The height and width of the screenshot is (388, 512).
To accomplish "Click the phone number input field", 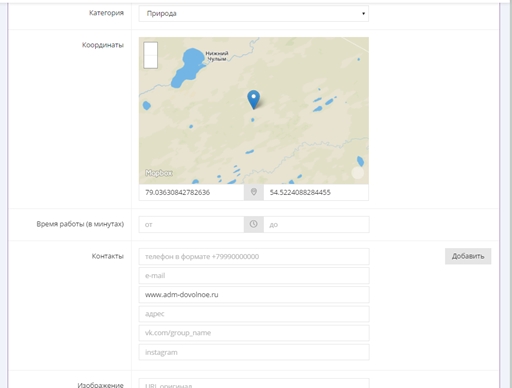I will [x=254, y=257].
